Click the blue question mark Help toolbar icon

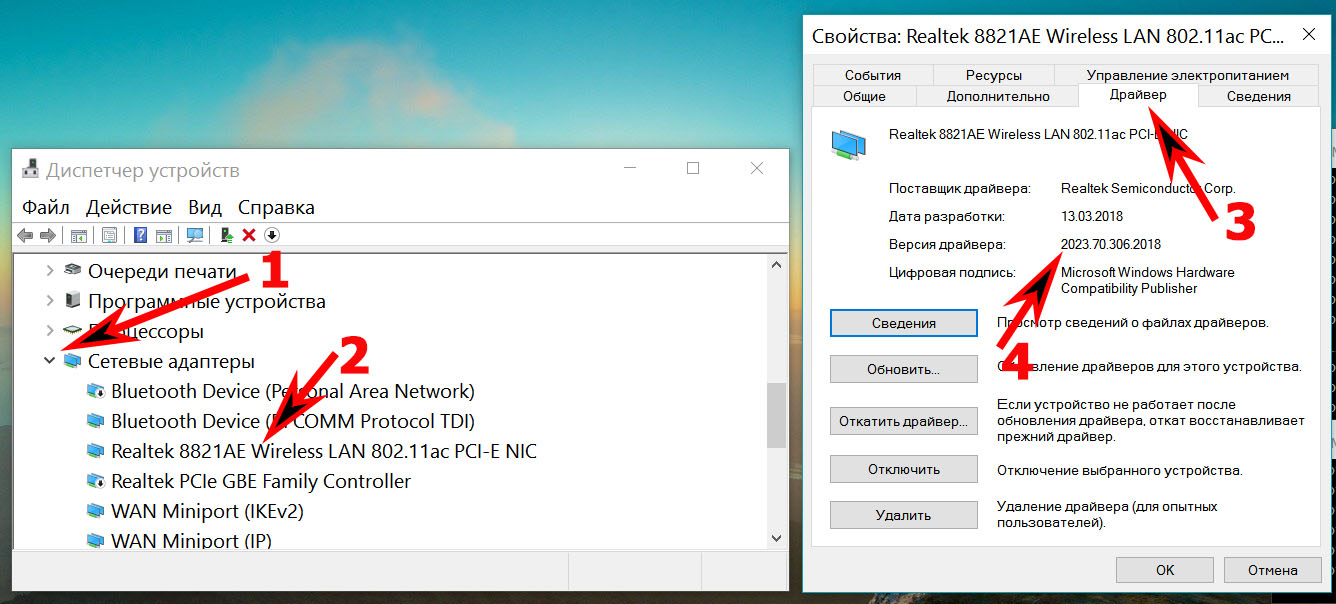tap(141, 235)
